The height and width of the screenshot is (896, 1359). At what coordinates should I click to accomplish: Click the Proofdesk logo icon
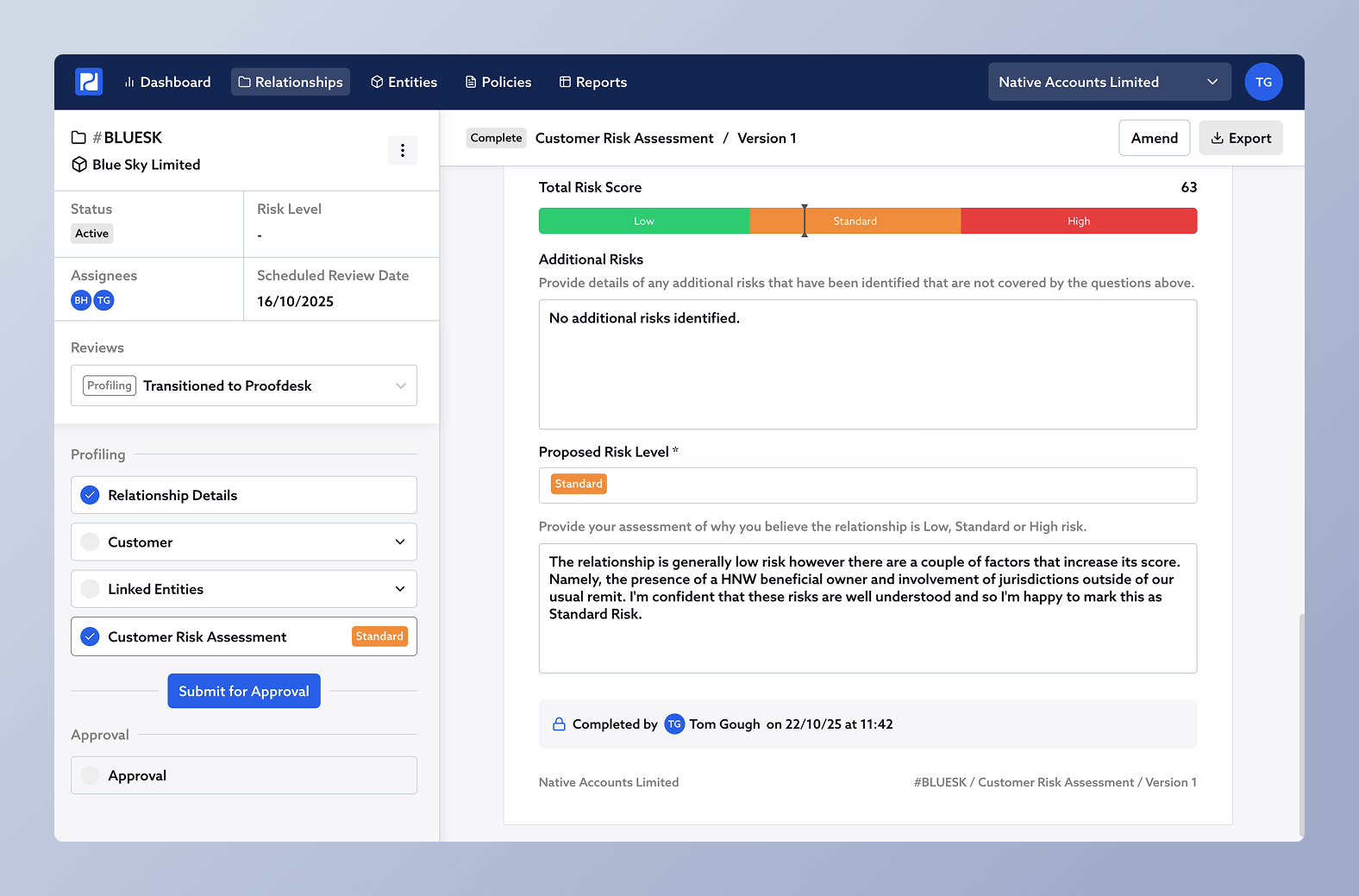pyautogui.click(x=89, y=82)
